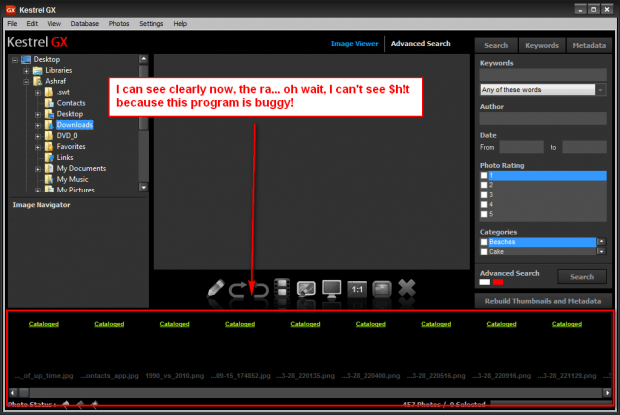
Task: Switch to the Keywords tab
Action: coord(541,45)
